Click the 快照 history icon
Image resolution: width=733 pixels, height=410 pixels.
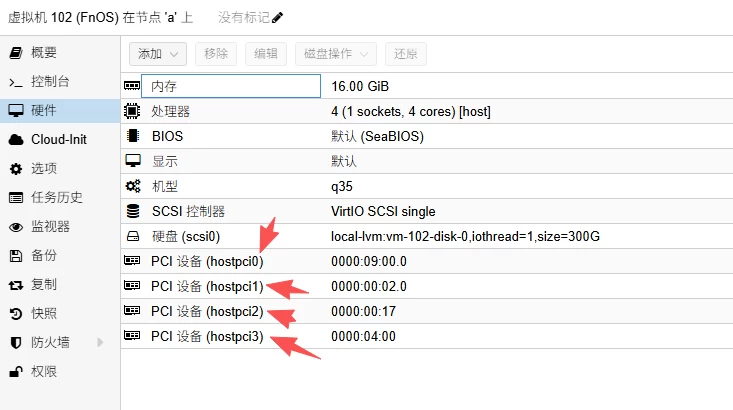tap(16, 314)
